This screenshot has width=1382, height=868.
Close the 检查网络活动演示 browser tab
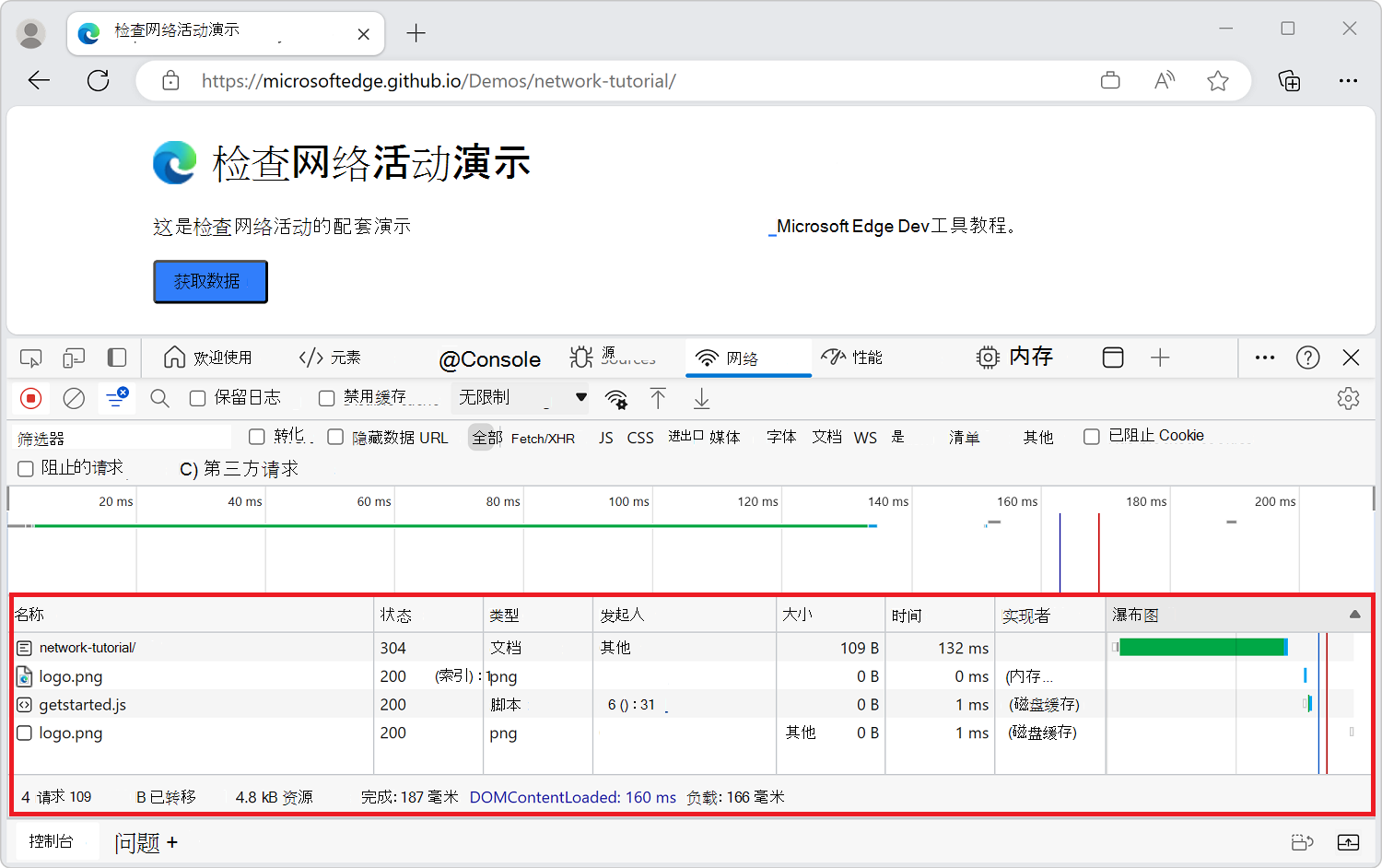pyautogui.click(x=364, y=34)
